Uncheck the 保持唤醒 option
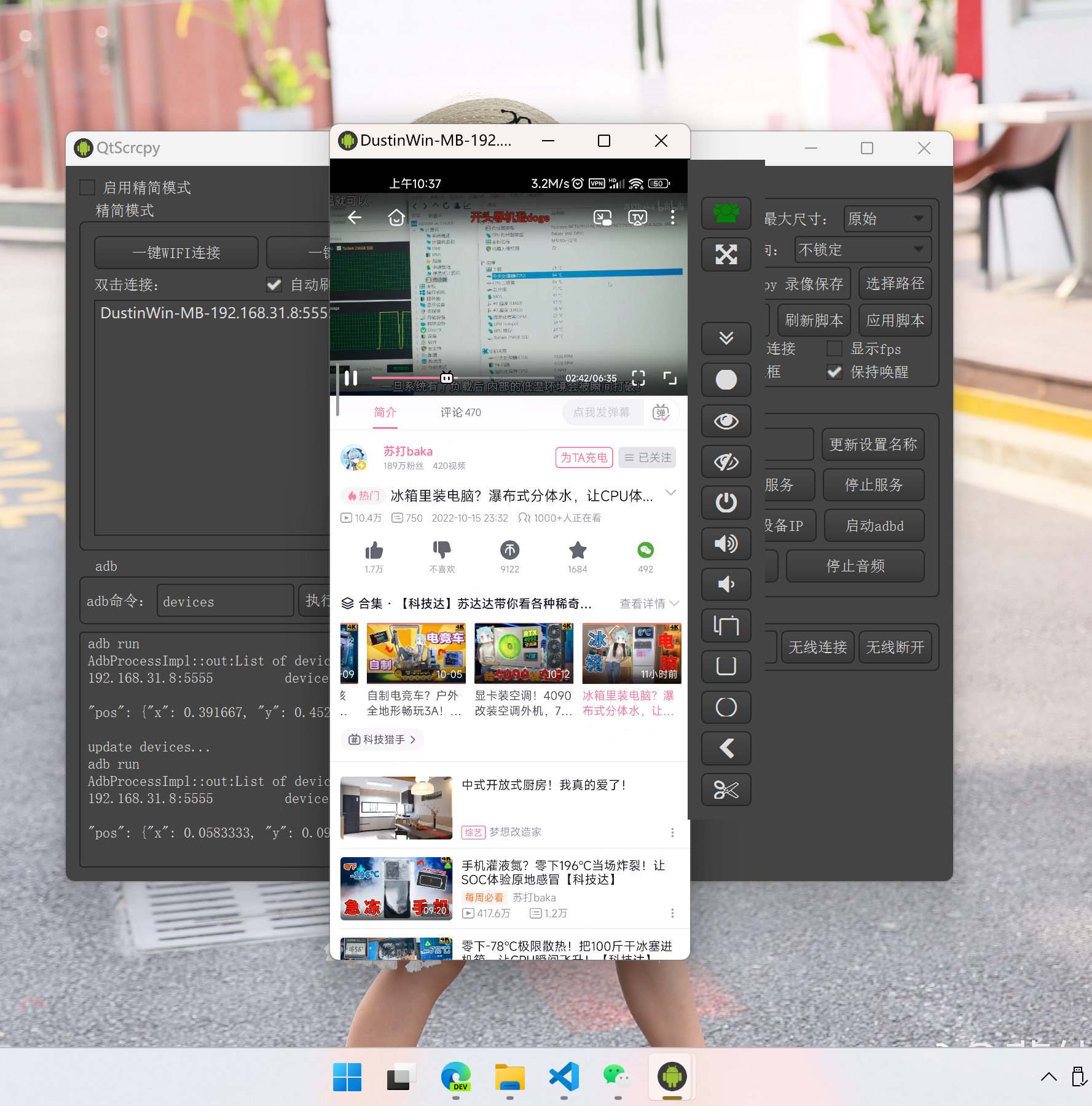The image size is (1092, 1106). [x=835, y=372]
